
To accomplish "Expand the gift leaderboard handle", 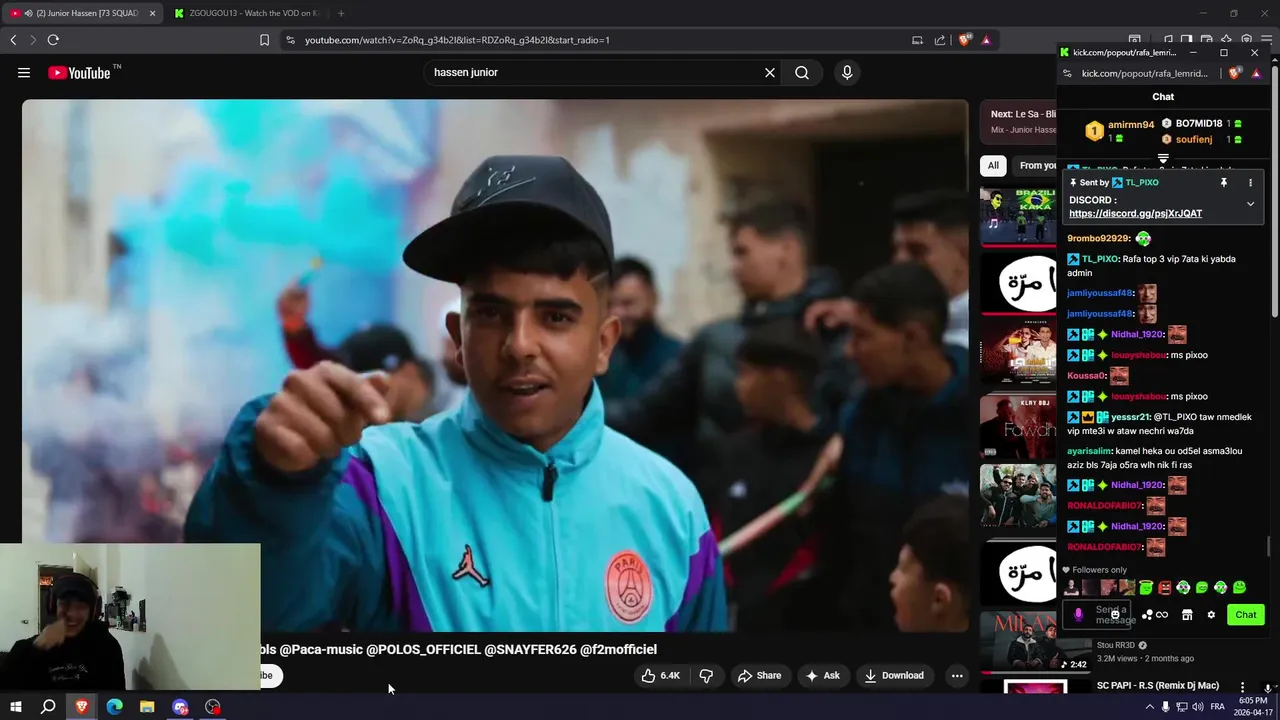I will pos(1163,159).
